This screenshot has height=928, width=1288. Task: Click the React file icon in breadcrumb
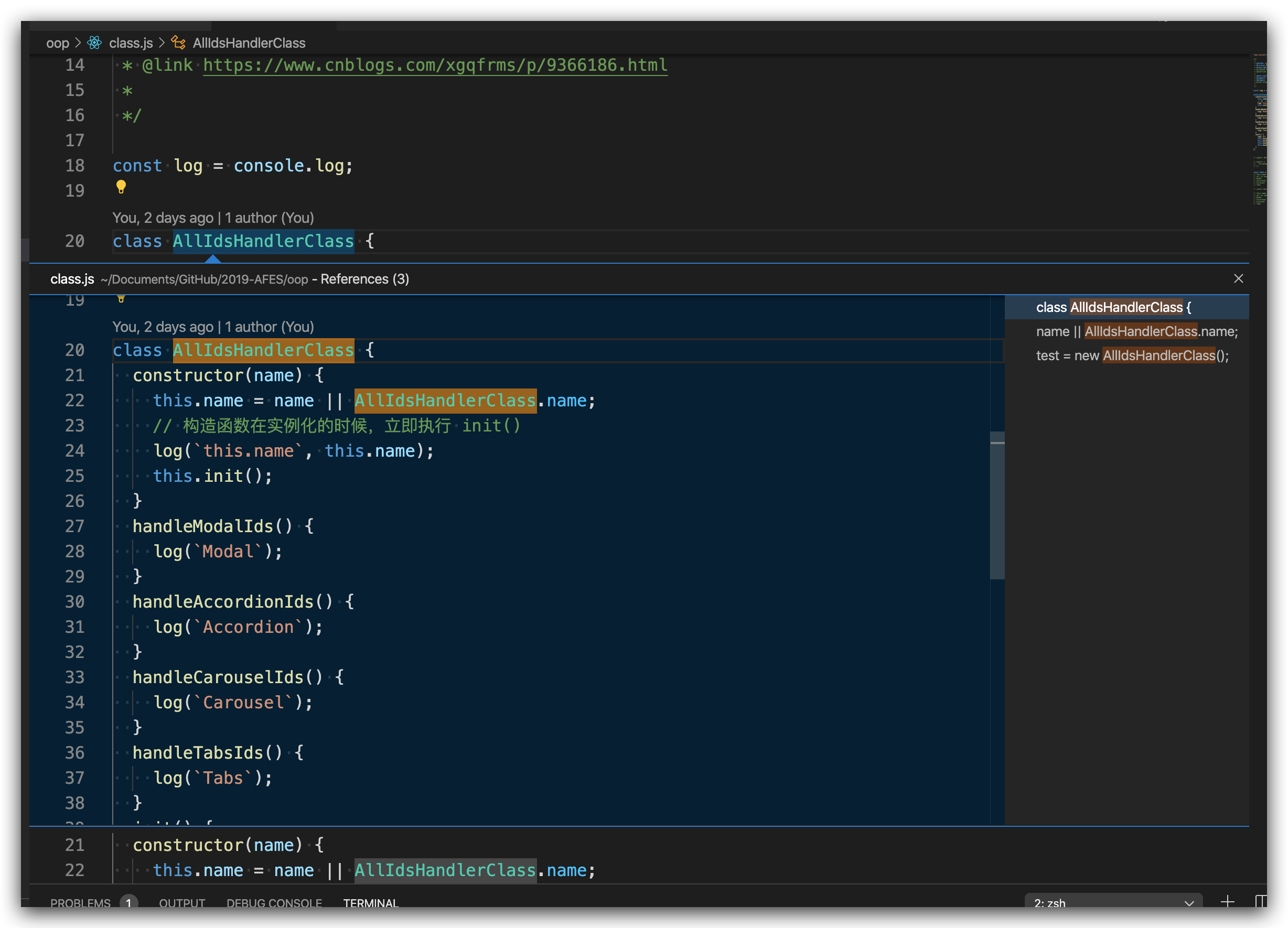click(x=94, y=42)
